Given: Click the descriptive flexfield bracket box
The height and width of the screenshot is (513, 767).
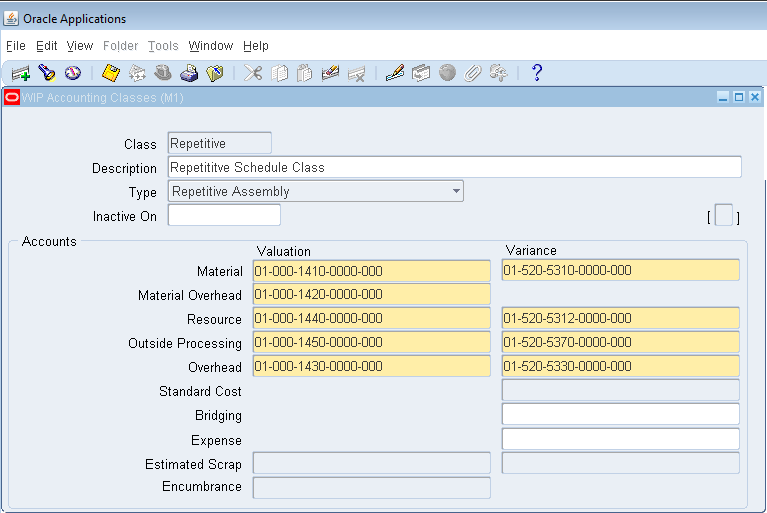Looking at the screenshot, I should coord(723,216).
